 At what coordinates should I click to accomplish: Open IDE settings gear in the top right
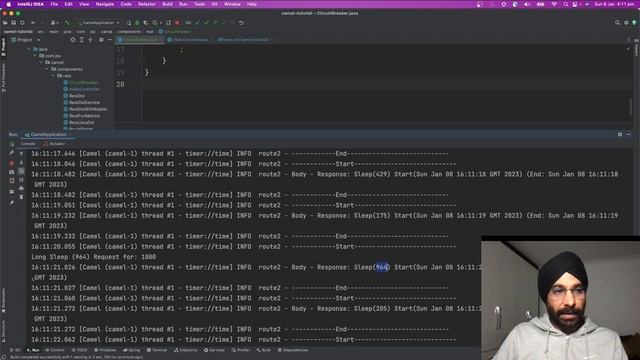pyautogui.click(x=626, y=23)
